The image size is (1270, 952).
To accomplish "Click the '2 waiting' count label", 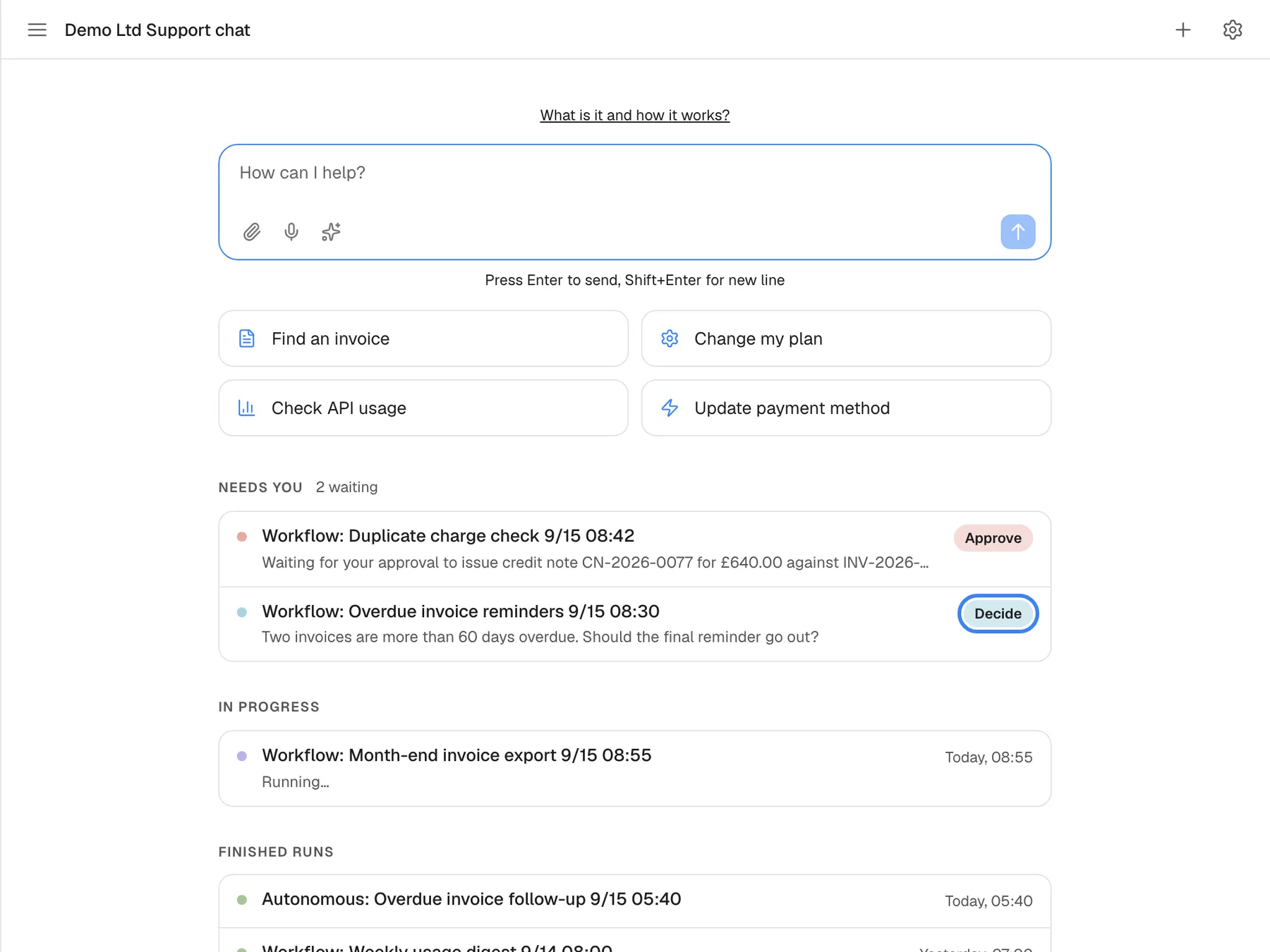I will pos(346,487).
